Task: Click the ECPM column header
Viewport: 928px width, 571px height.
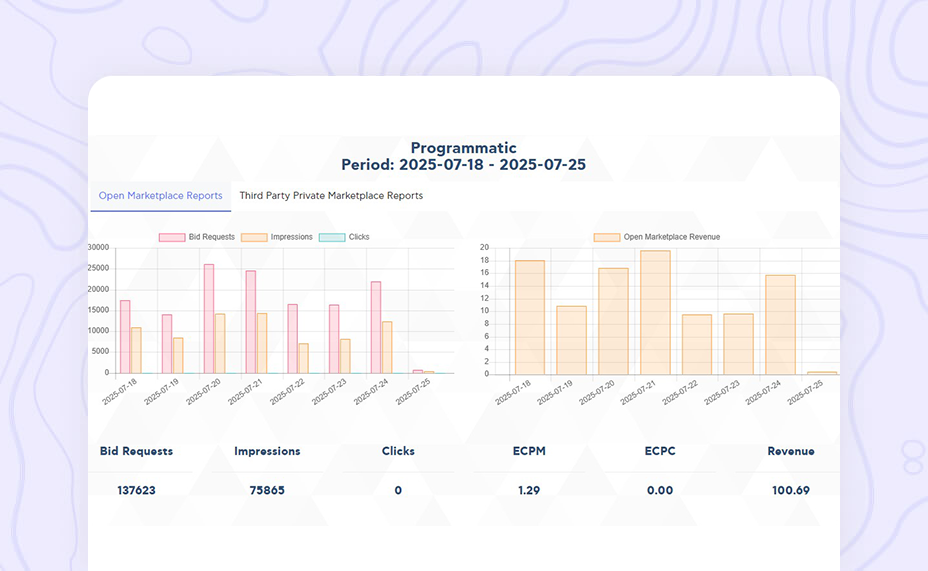Action: coord(529,451)
